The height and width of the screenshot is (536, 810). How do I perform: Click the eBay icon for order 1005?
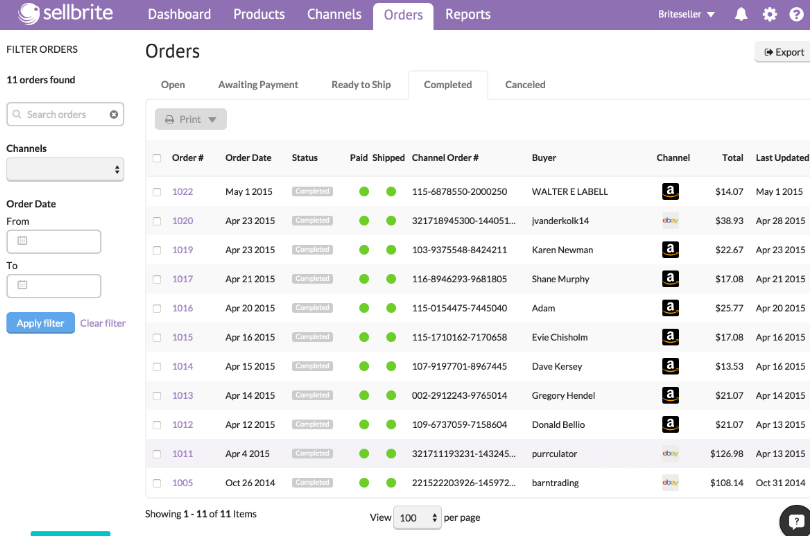point(670,483)
